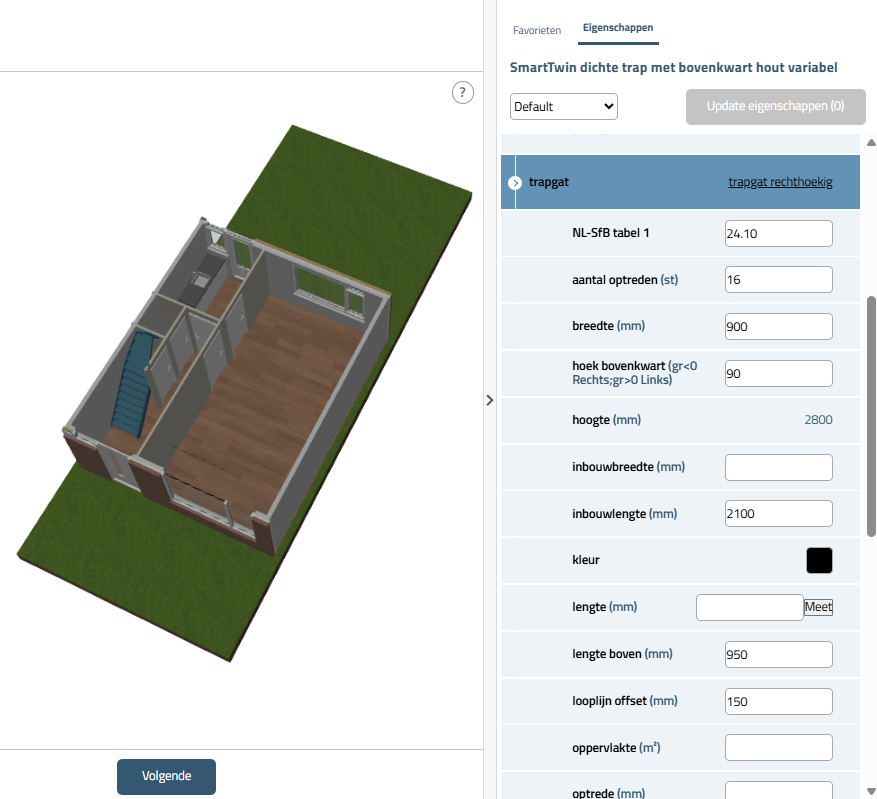The width and height of the screenshot is (877, 799).
Task: Click the looplijn offset input field
Action: point(778,701)
